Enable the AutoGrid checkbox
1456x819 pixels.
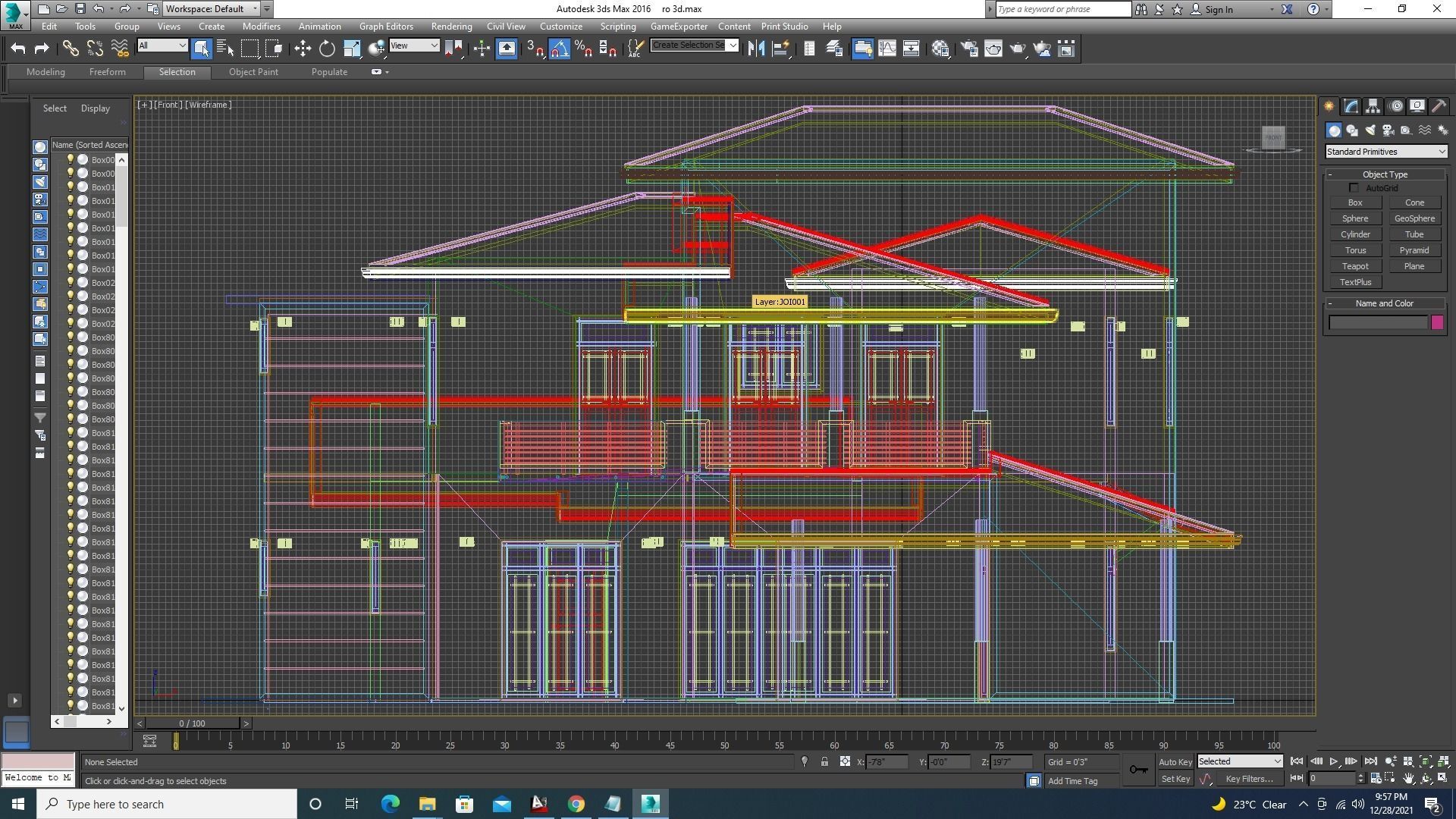[1354, 187]
